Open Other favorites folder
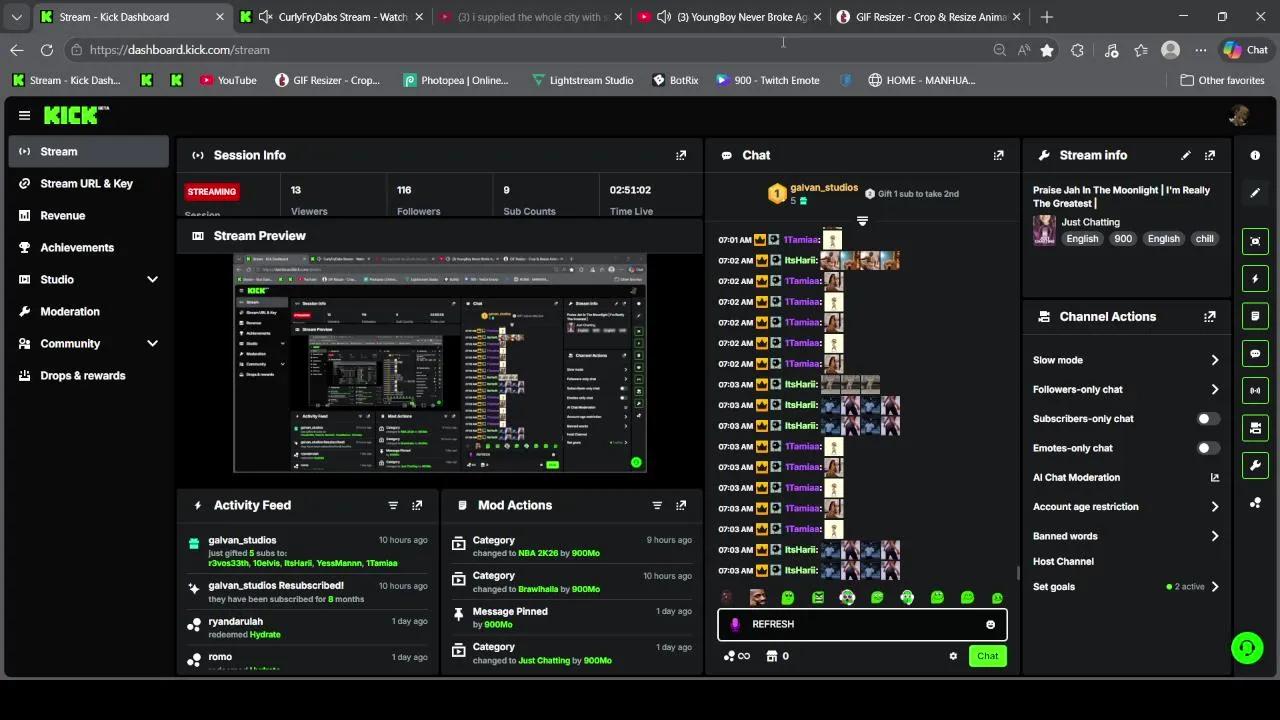1280x720 pixels. coord(1222,80)
